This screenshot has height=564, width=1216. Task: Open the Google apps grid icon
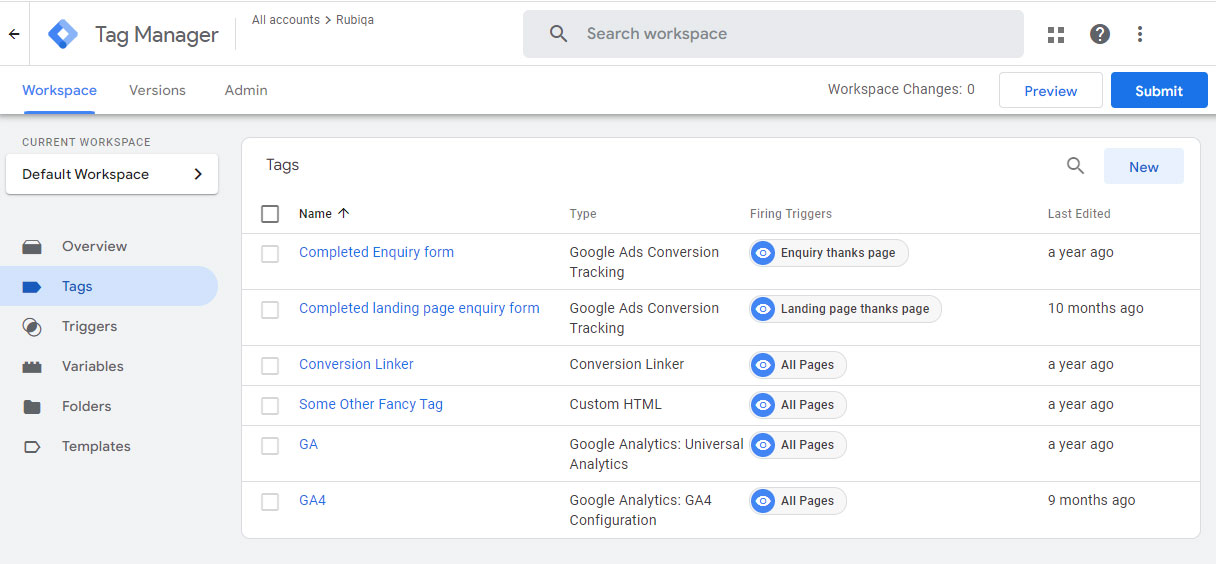1056,34
